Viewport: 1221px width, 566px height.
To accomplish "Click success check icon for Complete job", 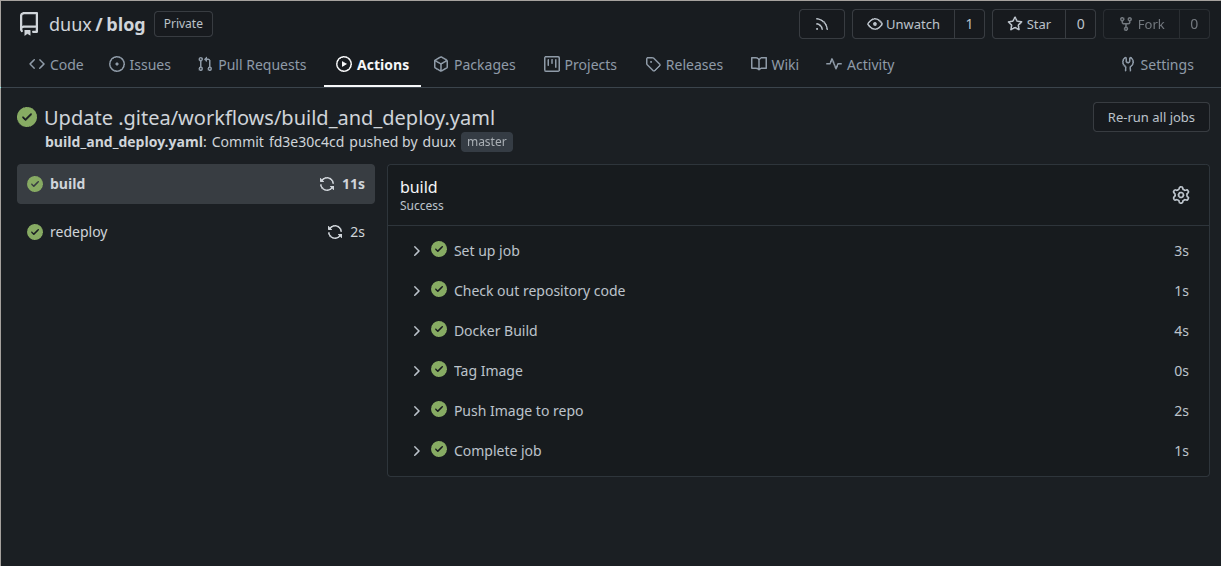I will tap(438, 449).
